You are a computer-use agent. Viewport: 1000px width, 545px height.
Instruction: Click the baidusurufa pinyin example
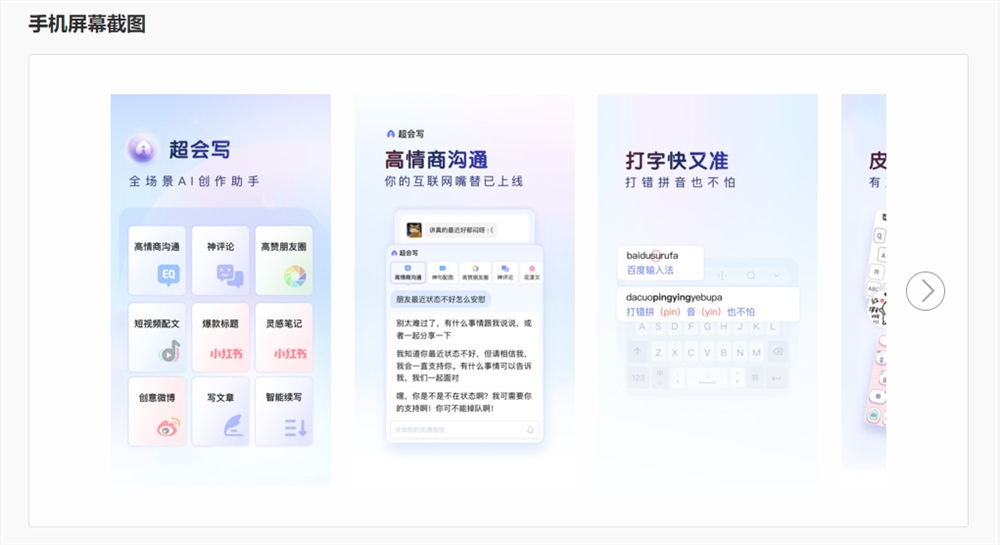tap(652, 256)
